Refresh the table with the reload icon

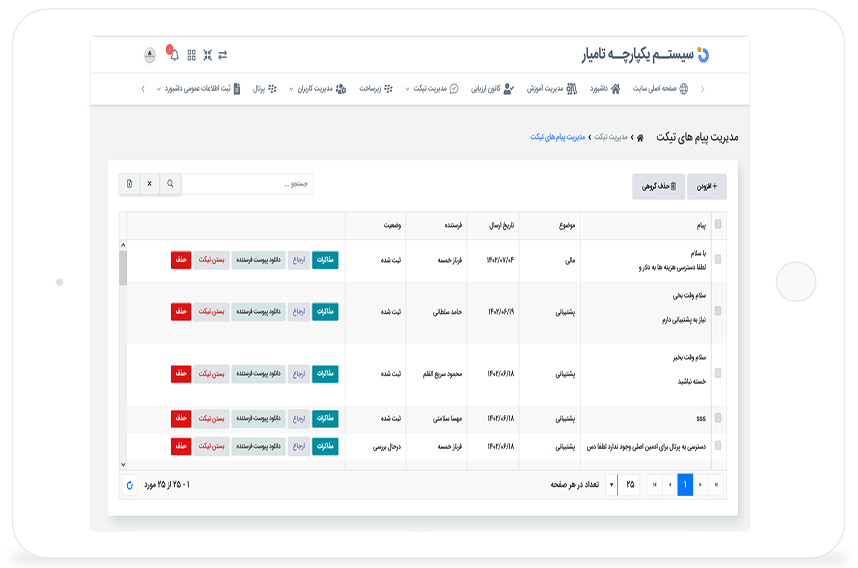tap(129, 485)
